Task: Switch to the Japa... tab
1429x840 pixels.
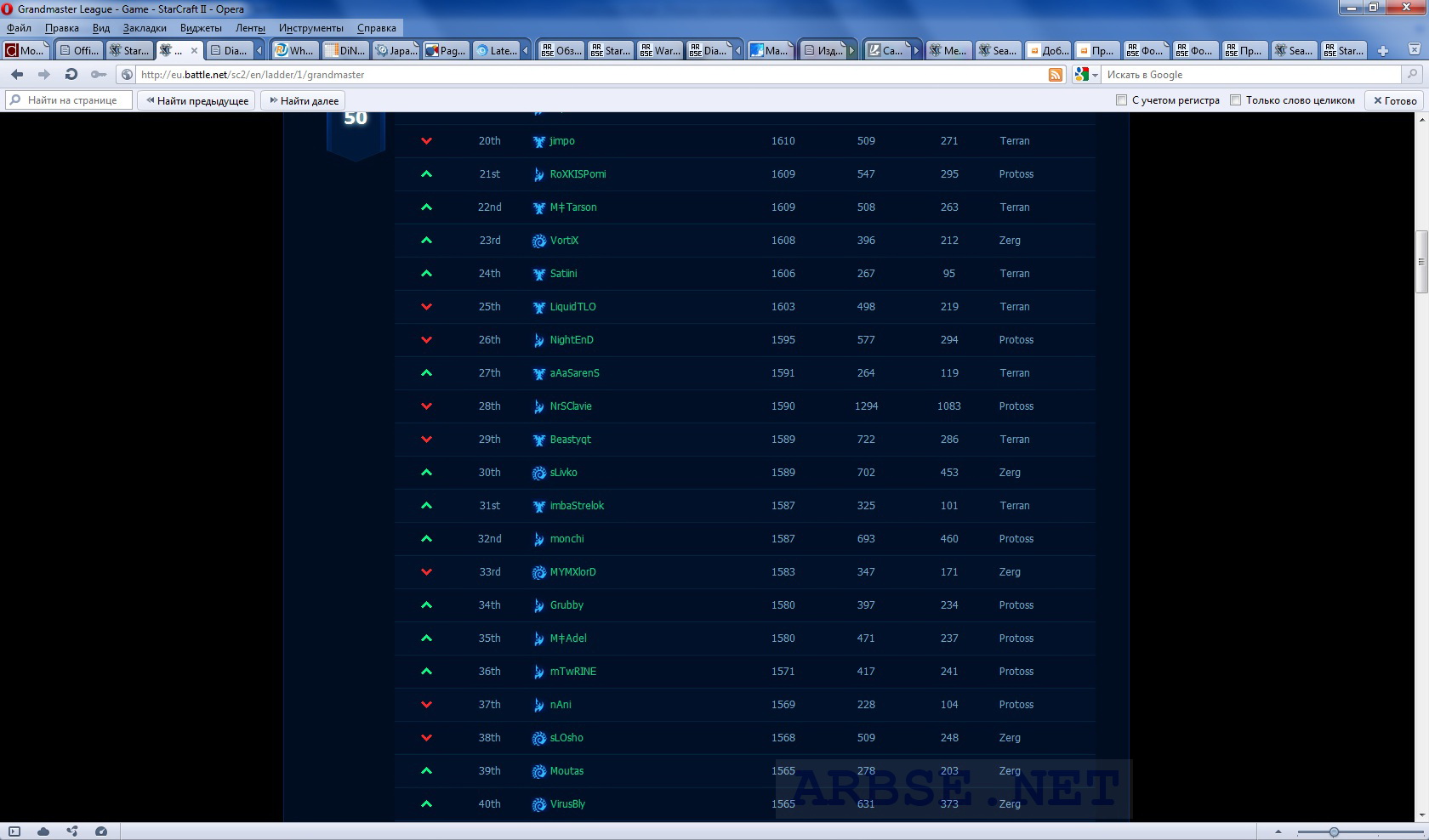Action: pos(396,51)
